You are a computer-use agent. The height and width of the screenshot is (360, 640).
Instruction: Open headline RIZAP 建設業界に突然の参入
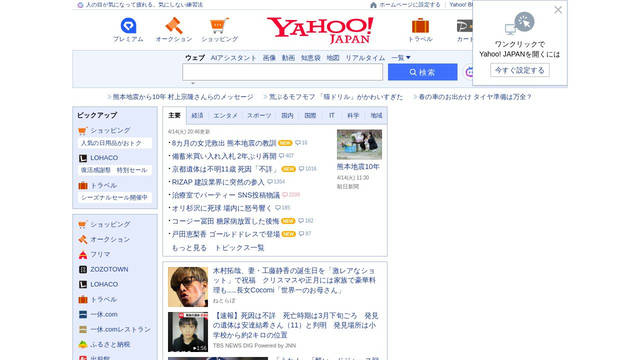pyautogui.click(x=218, y=182)
